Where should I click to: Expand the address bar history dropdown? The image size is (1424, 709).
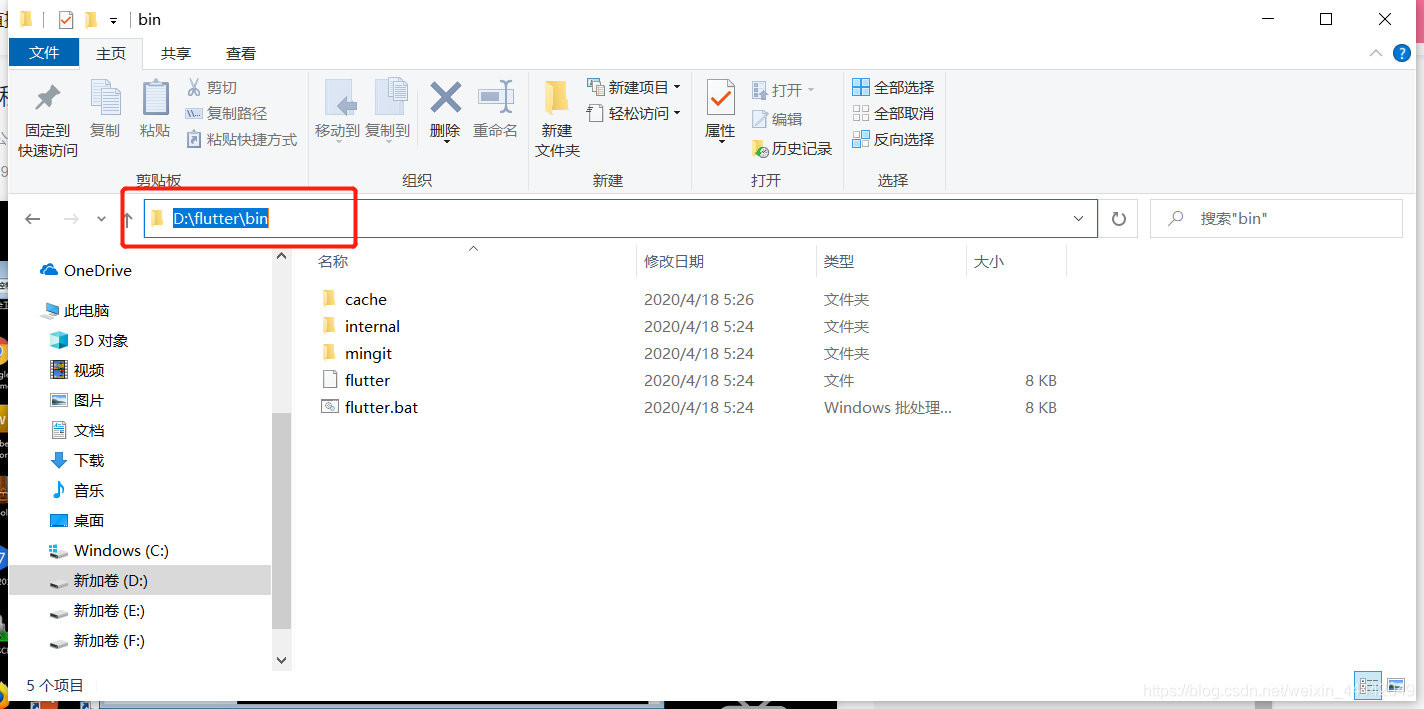tap(1079, 218)
